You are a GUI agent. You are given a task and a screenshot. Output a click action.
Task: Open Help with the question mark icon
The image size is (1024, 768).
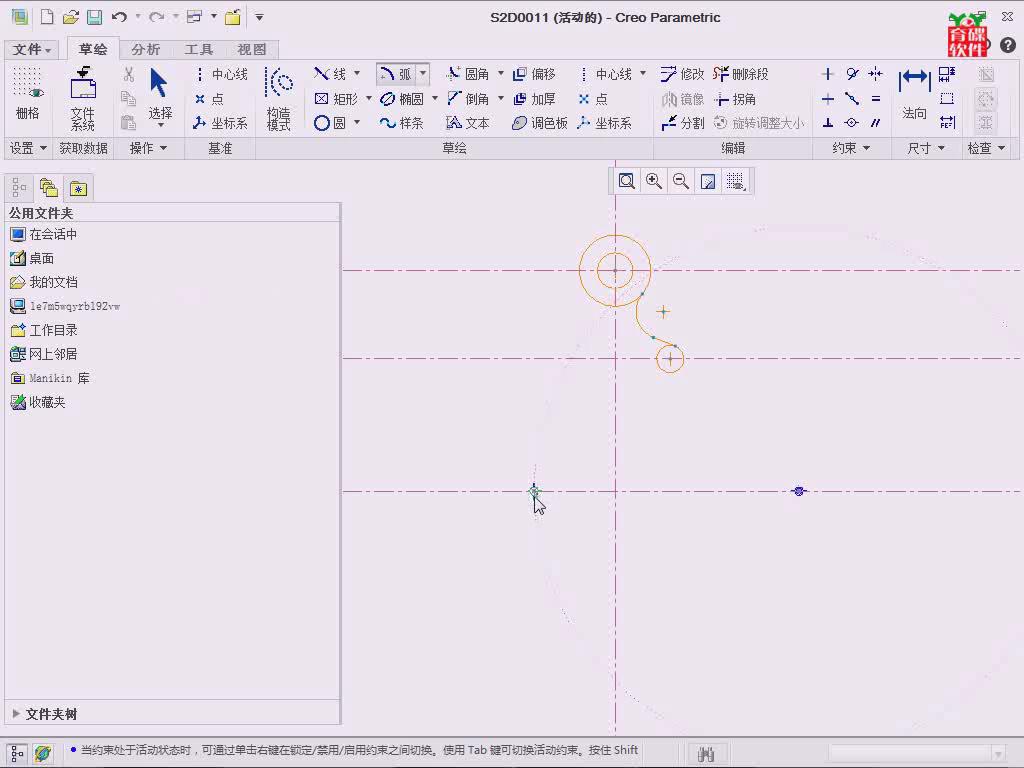1008,44
